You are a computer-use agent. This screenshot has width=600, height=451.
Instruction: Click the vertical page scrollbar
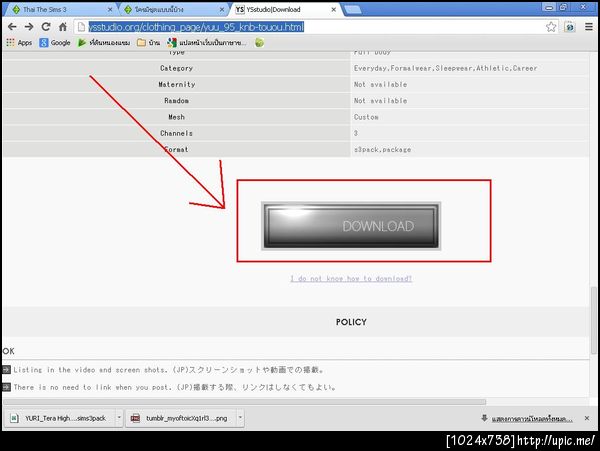tap(593, 321)
